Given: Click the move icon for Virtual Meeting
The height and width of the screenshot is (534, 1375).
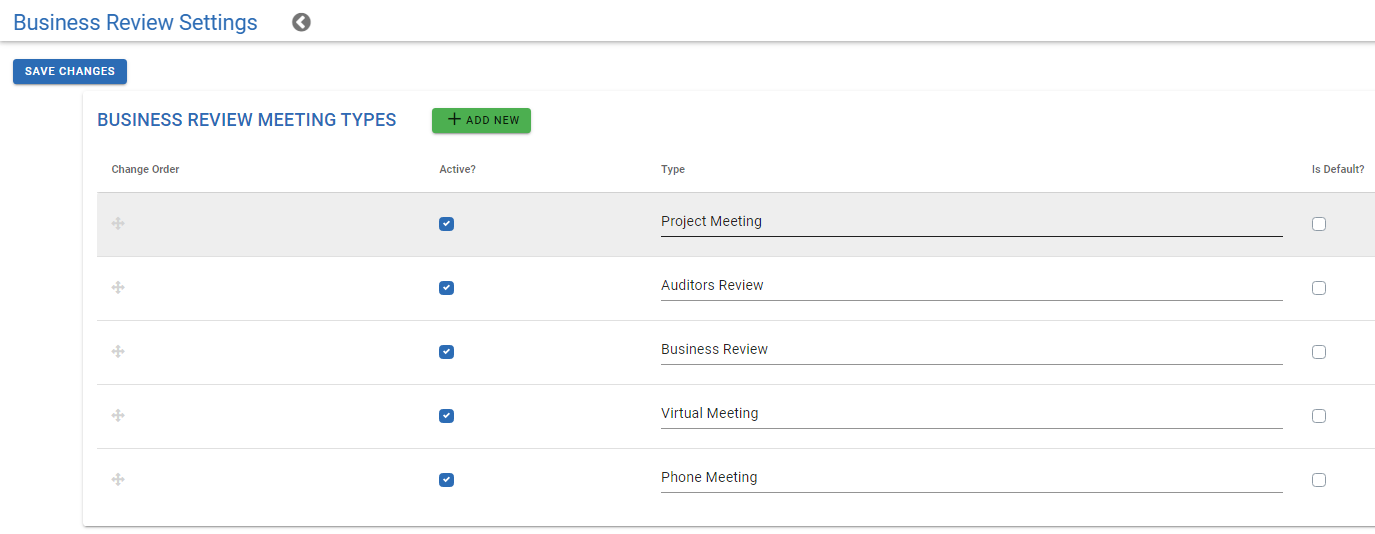Looking at the screenshot, I should pyautogui.click(x=118, y=416).
